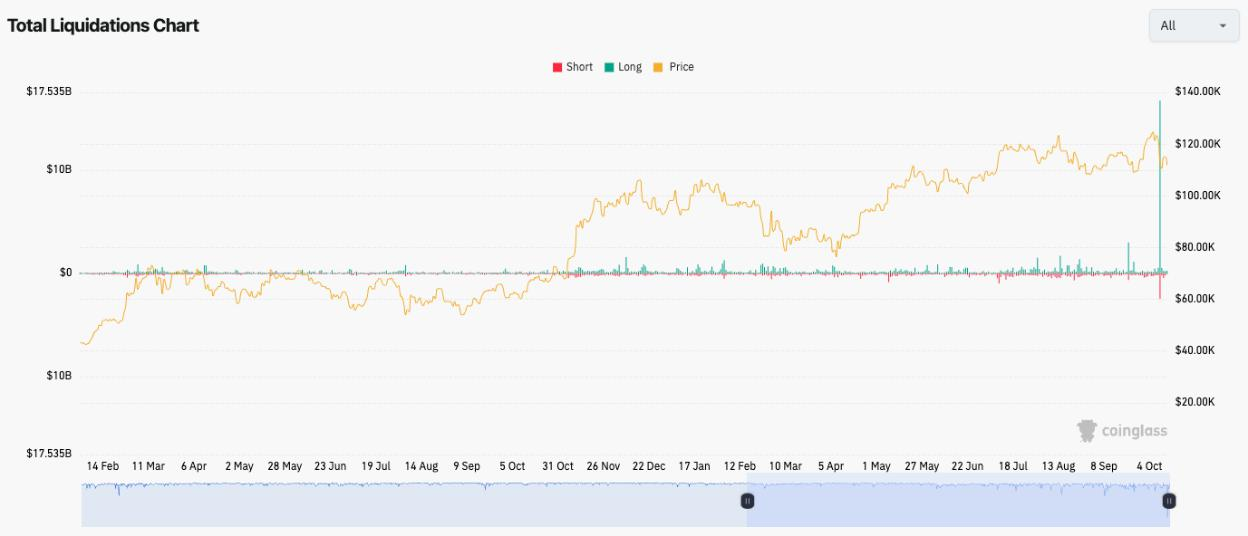Click the selected range in the overview slider
This screenshot has height=536, width=1248.
(x=958, y=500)
